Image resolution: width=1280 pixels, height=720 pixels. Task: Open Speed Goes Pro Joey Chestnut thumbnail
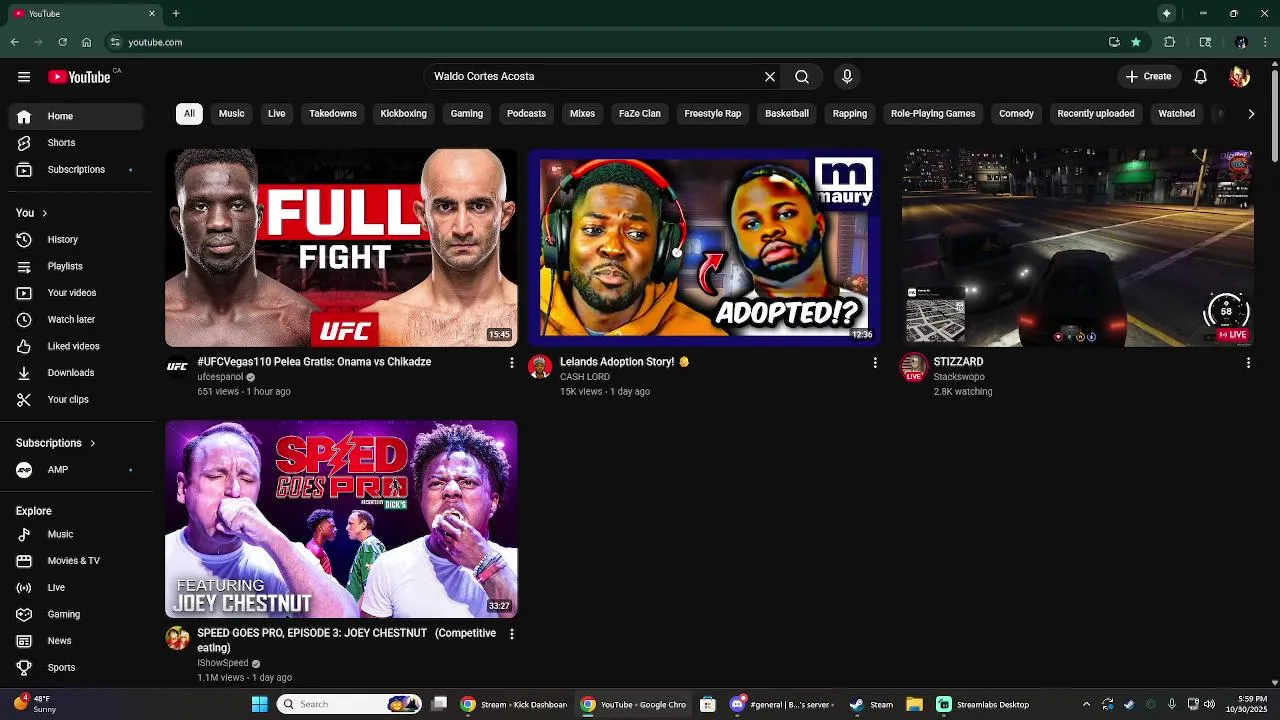click(x=341, y=519)
